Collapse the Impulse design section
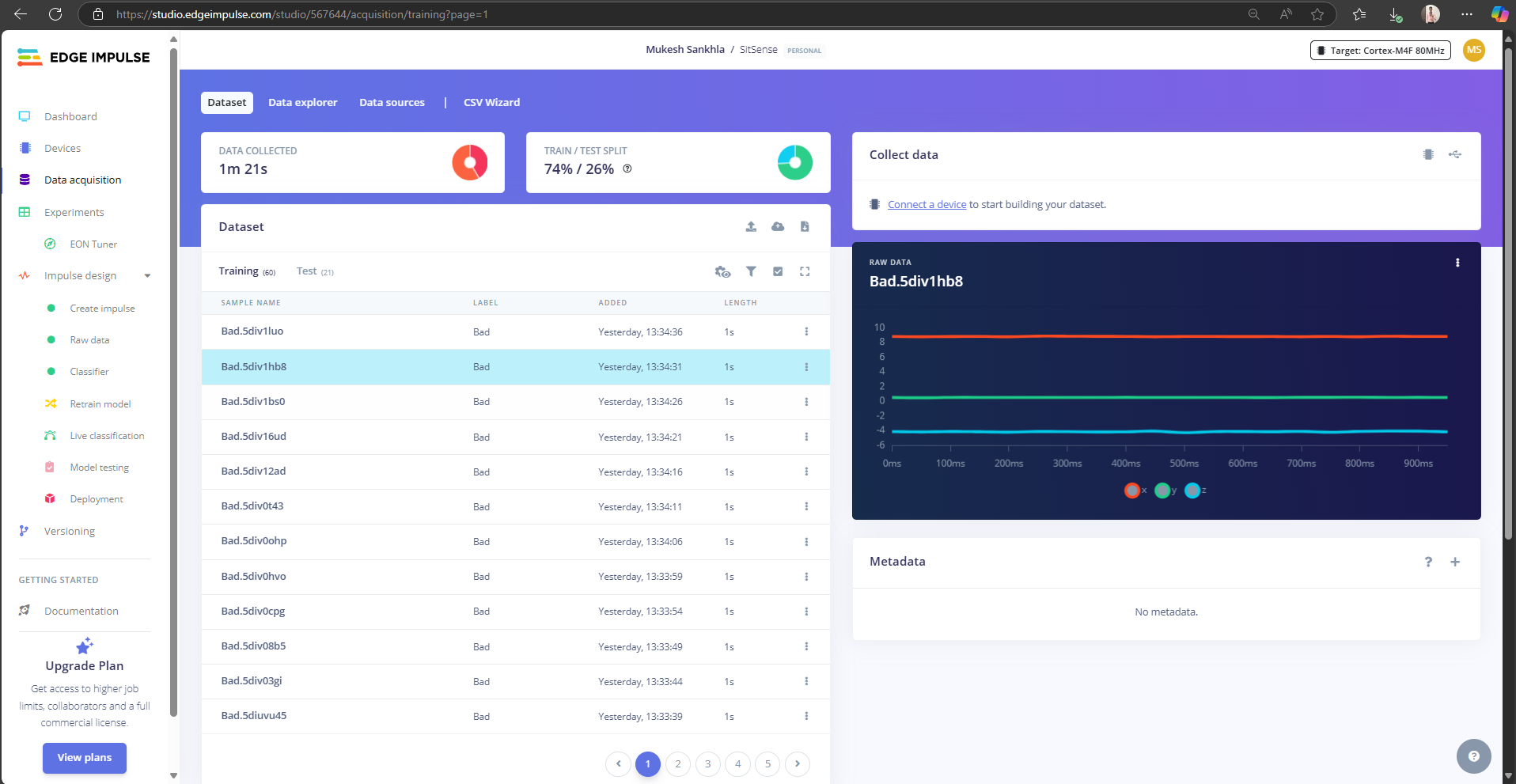This screenshot has height=784, width=1516. [x=147, y=276]
